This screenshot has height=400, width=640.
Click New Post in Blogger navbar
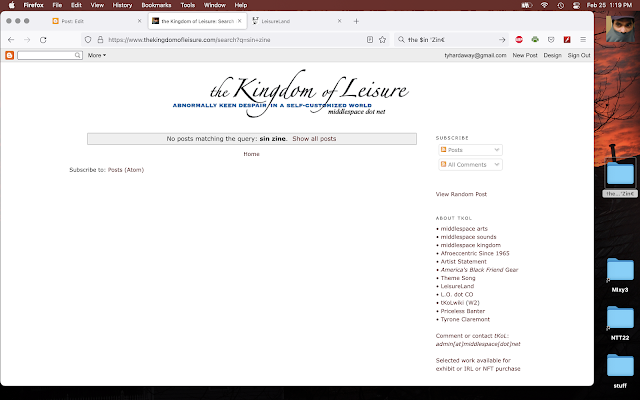pos(525,55)
